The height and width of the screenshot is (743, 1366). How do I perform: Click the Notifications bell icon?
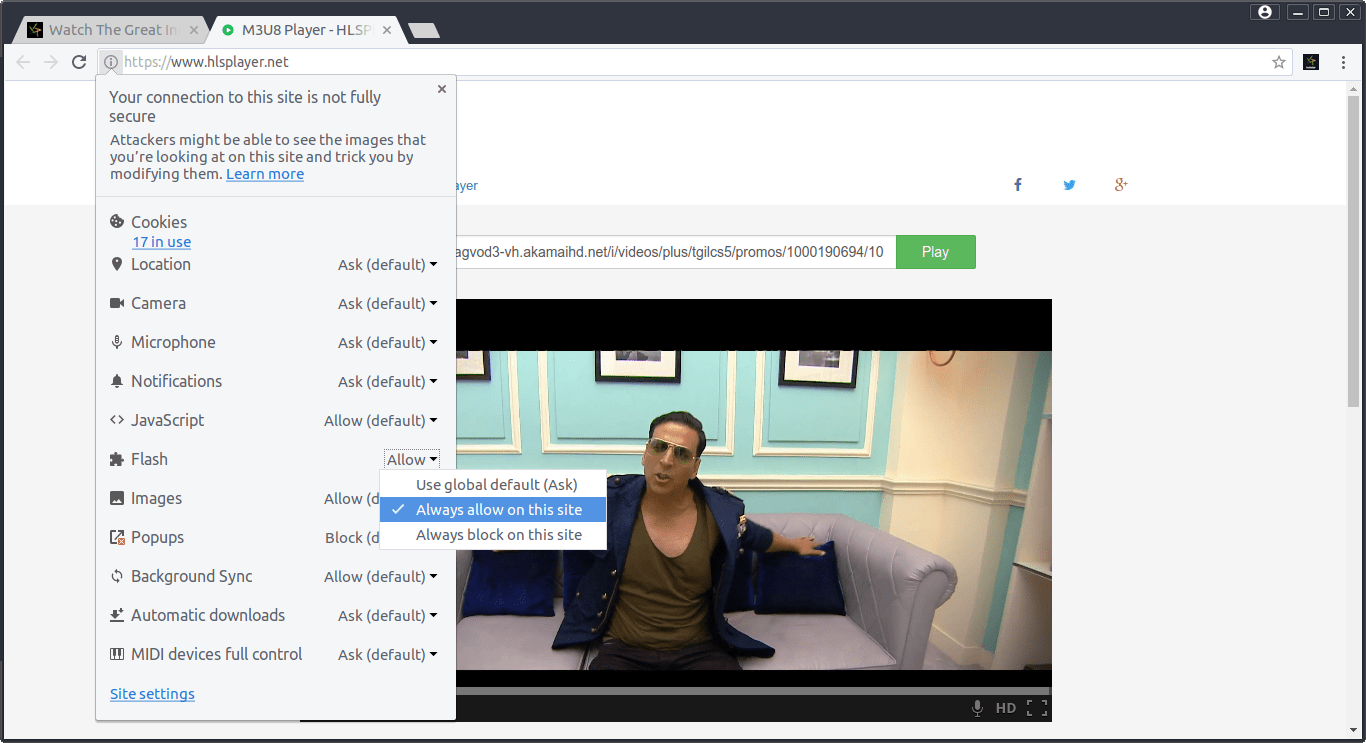[x=117, y=381]
